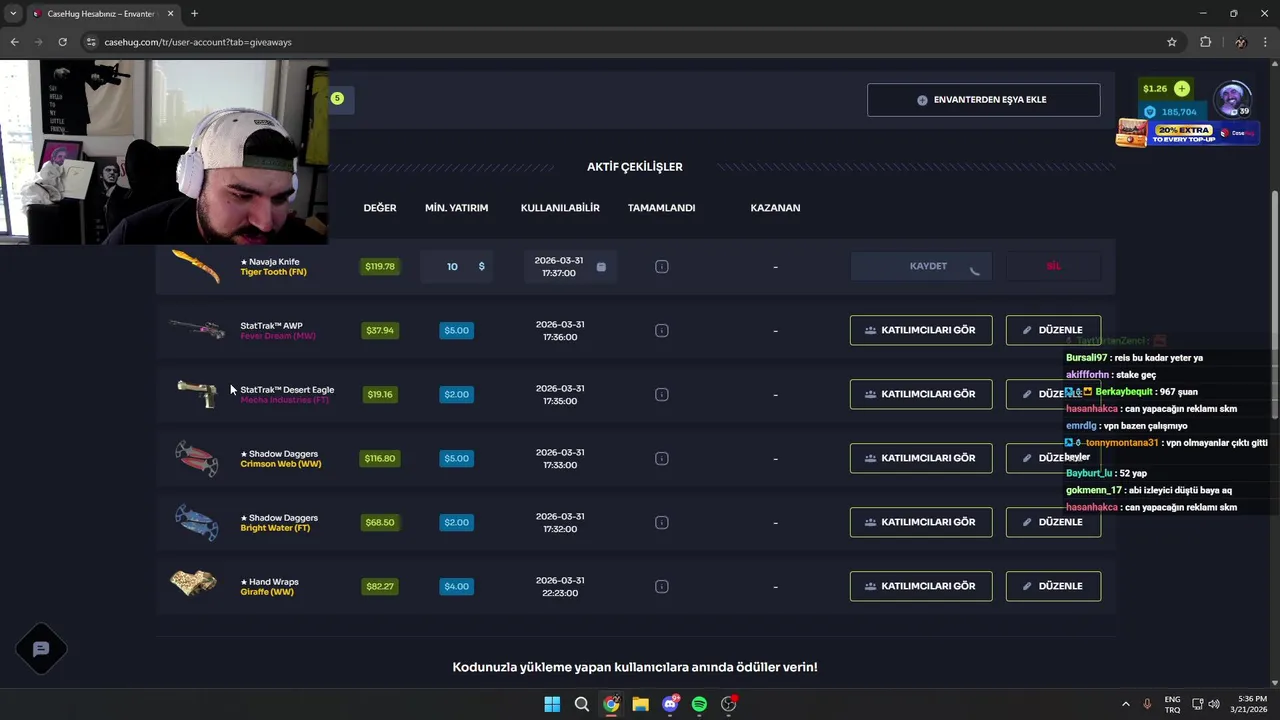
Task: View participants for the Hand Wraps giveaway
Action: pos(921,586)
